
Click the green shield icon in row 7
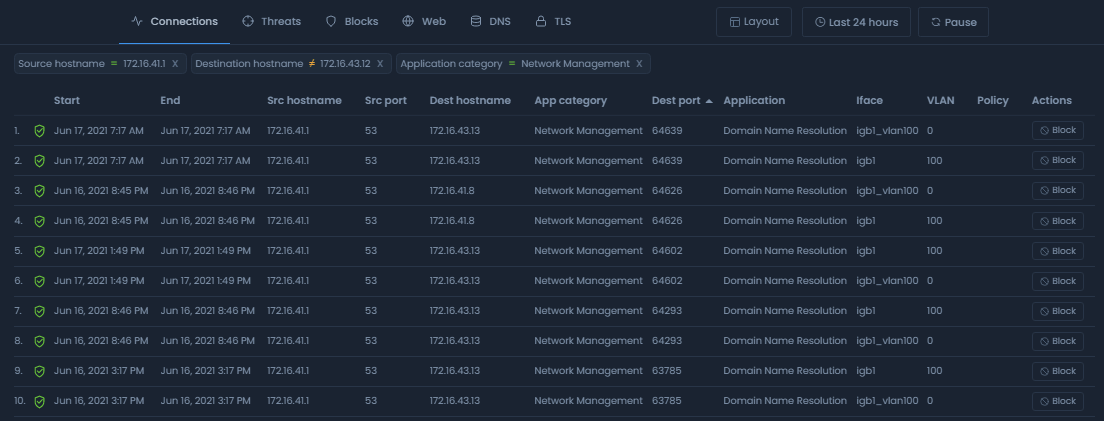[39, 311]
